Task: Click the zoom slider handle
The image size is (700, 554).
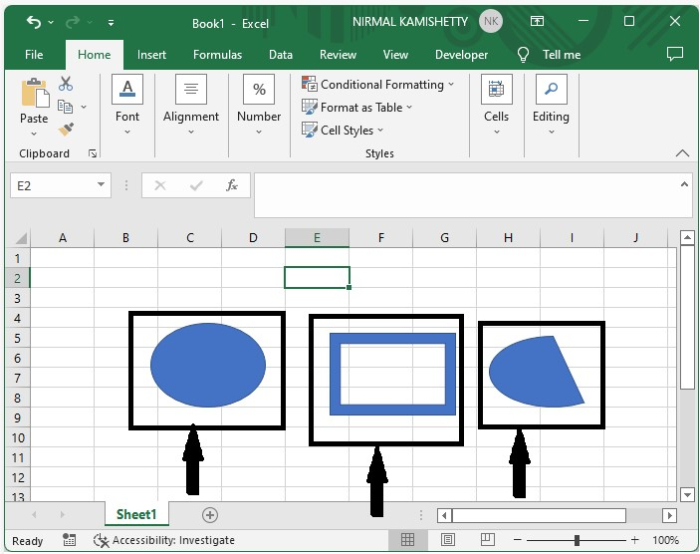Action: 577,540
